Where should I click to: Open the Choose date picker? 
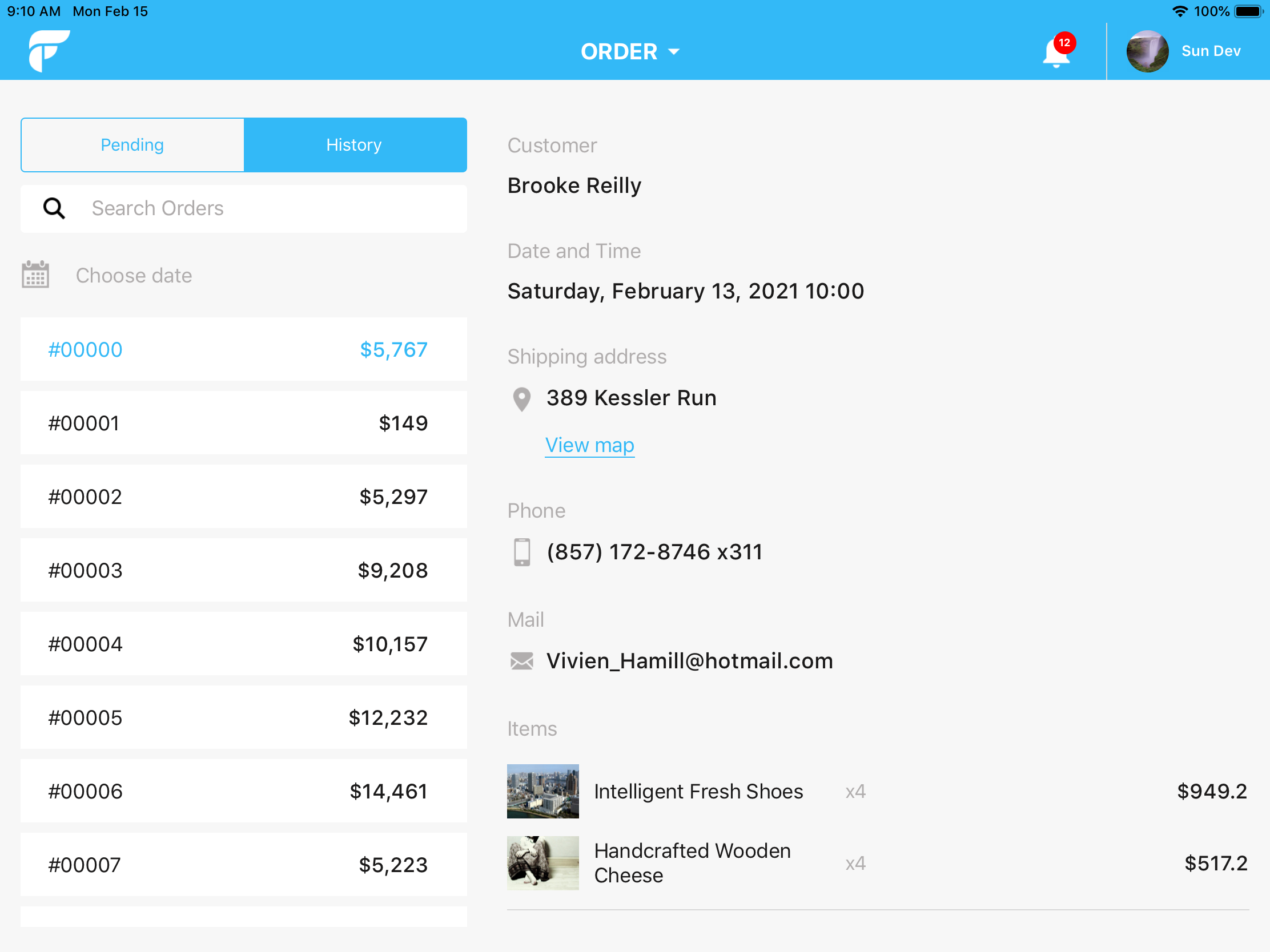[x=134, y=276]
